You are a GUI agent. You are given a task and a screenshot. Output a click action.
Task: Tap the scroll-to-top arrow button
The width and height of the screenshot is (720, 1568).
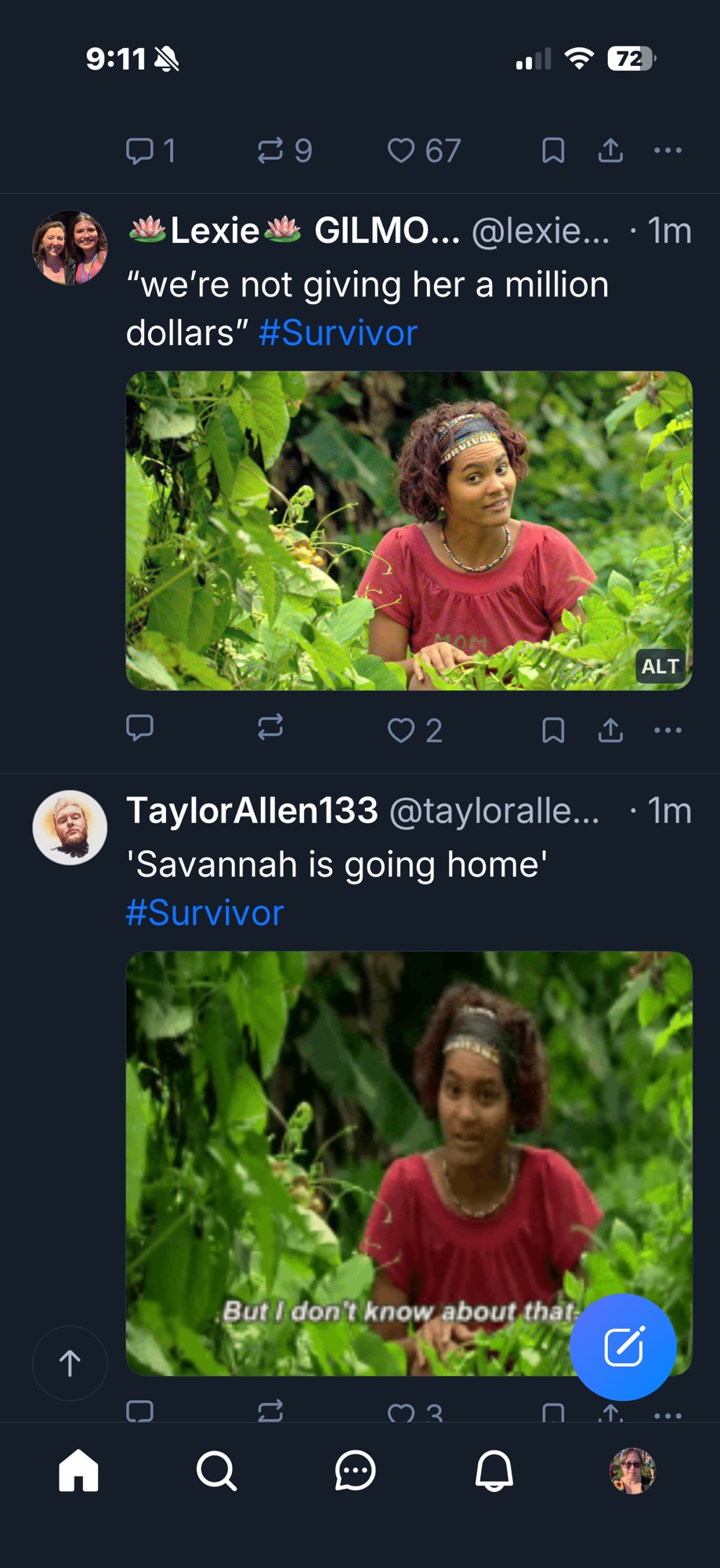70,1363
